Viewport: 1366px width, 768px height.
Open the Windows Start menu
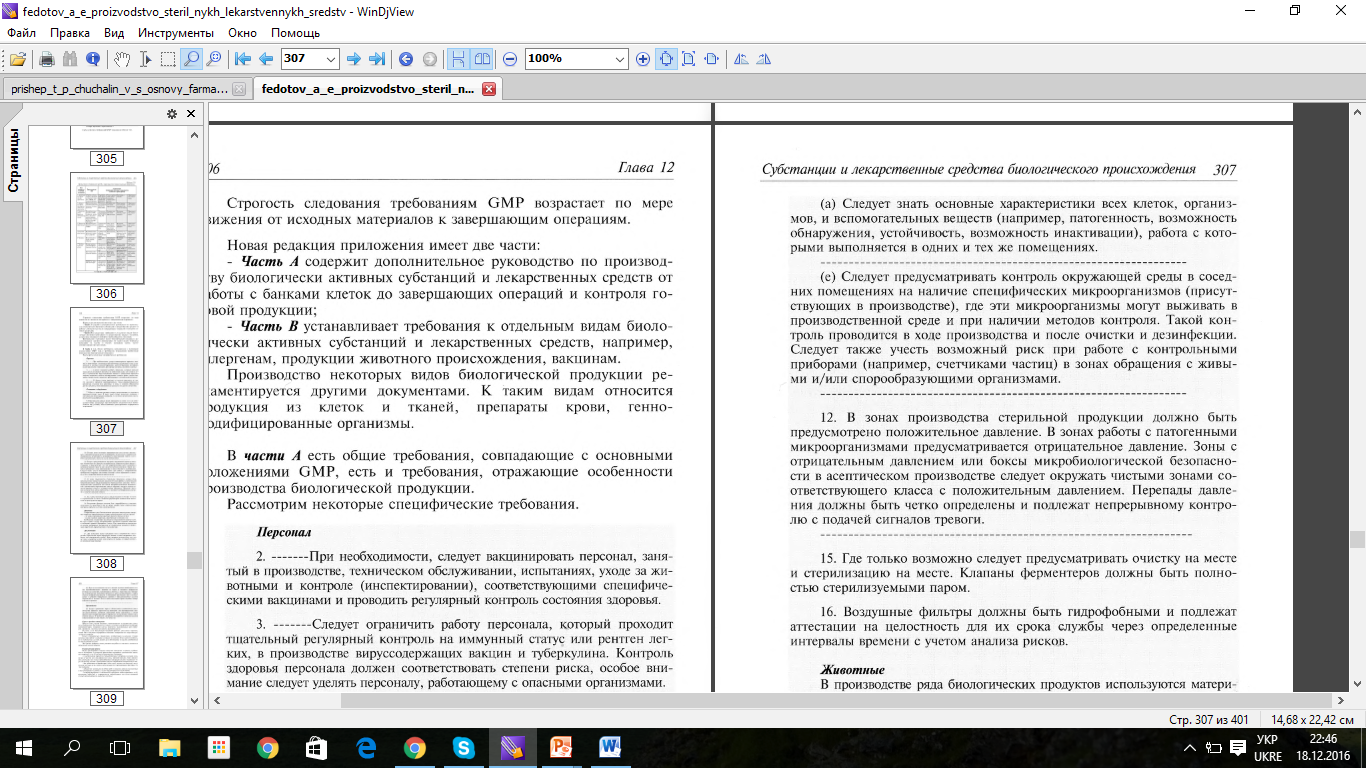click(x=23, y=747)
